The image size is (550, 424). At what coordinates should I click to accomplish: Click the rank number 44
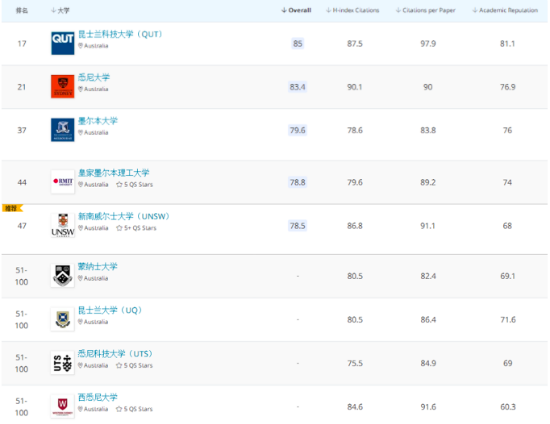(x=22, y=182)
